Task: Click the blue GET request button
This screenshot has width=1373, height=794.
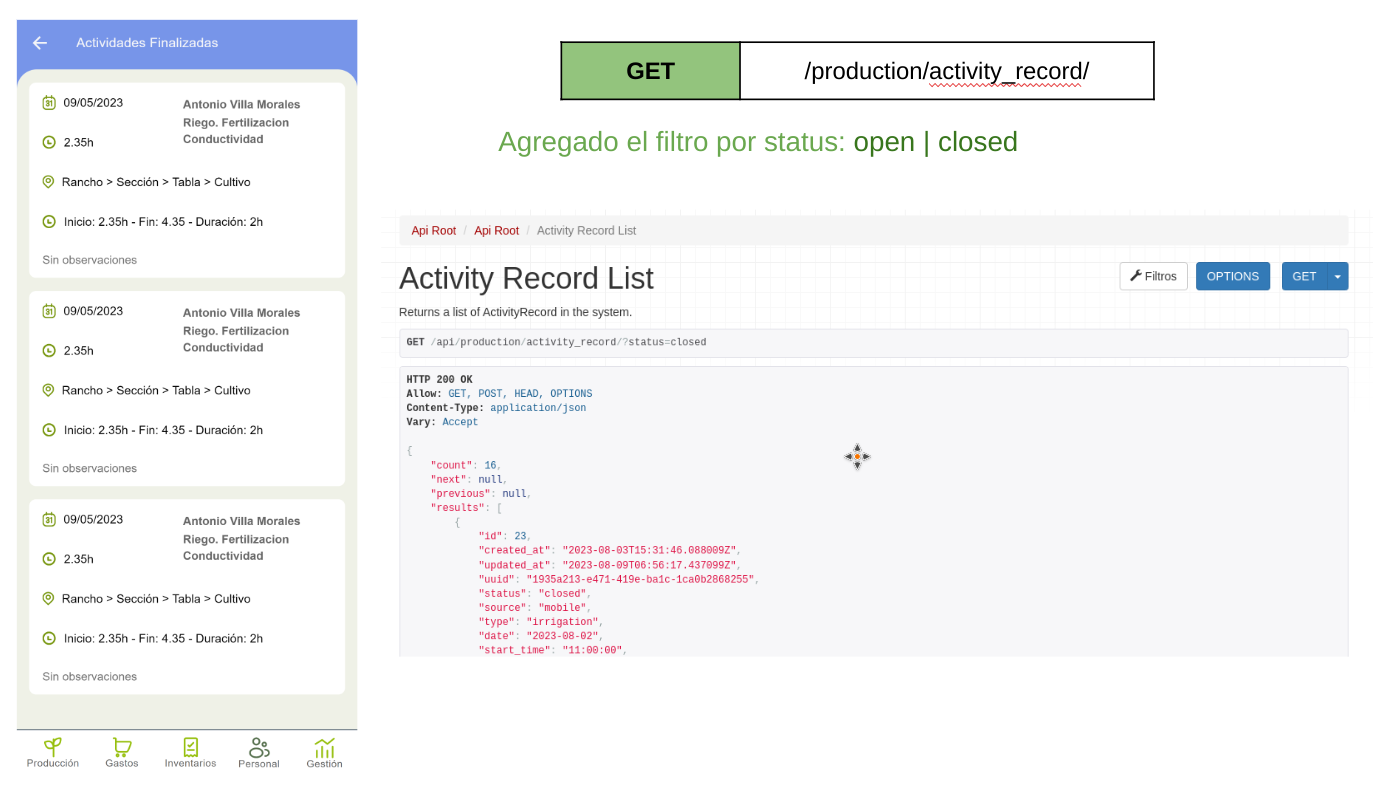Action: [1304, 276]
